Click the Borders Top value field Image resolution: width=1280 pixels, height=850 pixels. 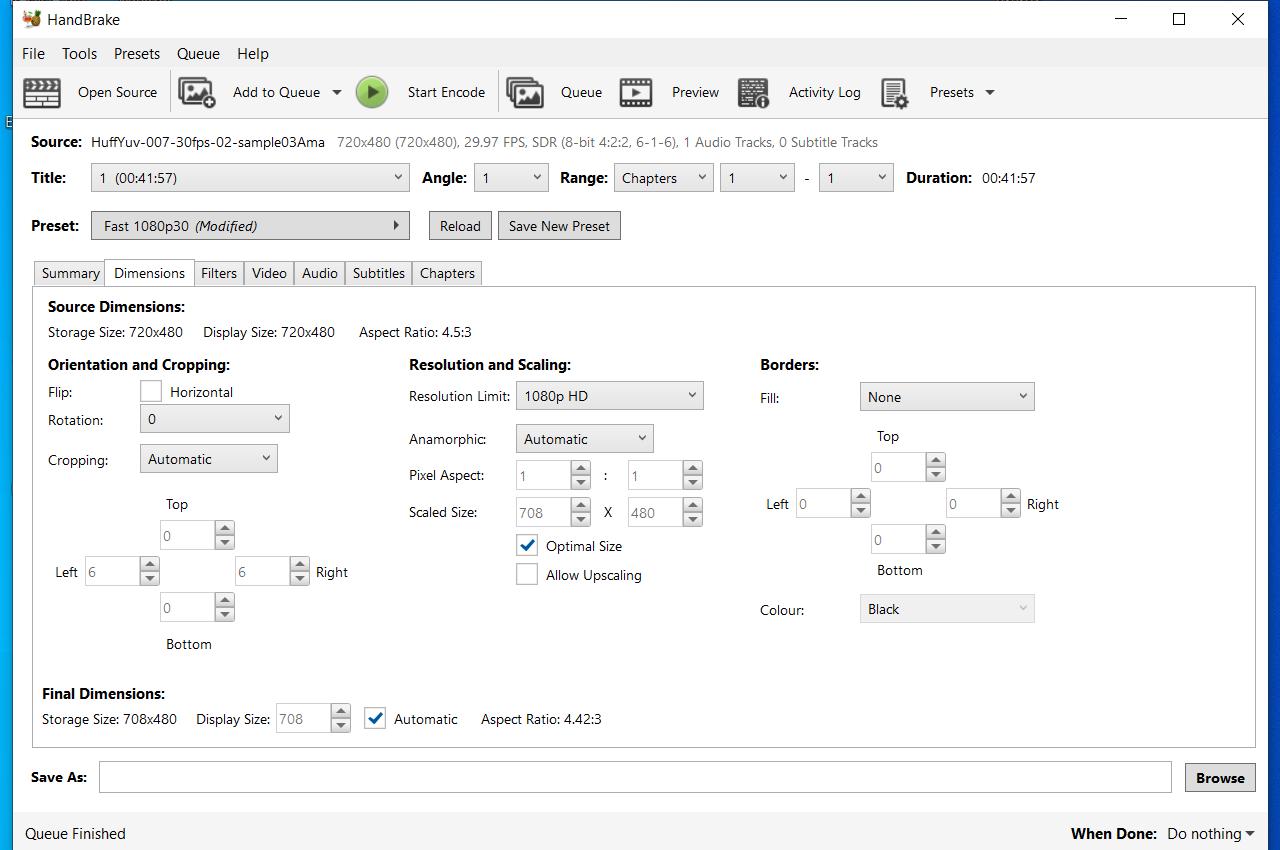coord(898,467)
